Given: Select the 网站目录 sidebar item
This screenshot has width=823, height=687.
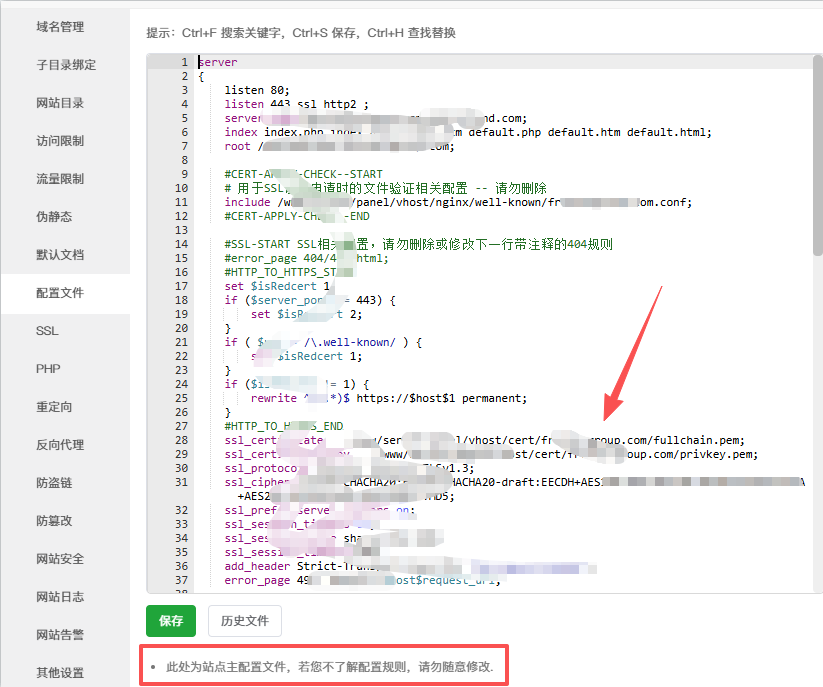Looking at the screenshot, I should coord(60,103).
